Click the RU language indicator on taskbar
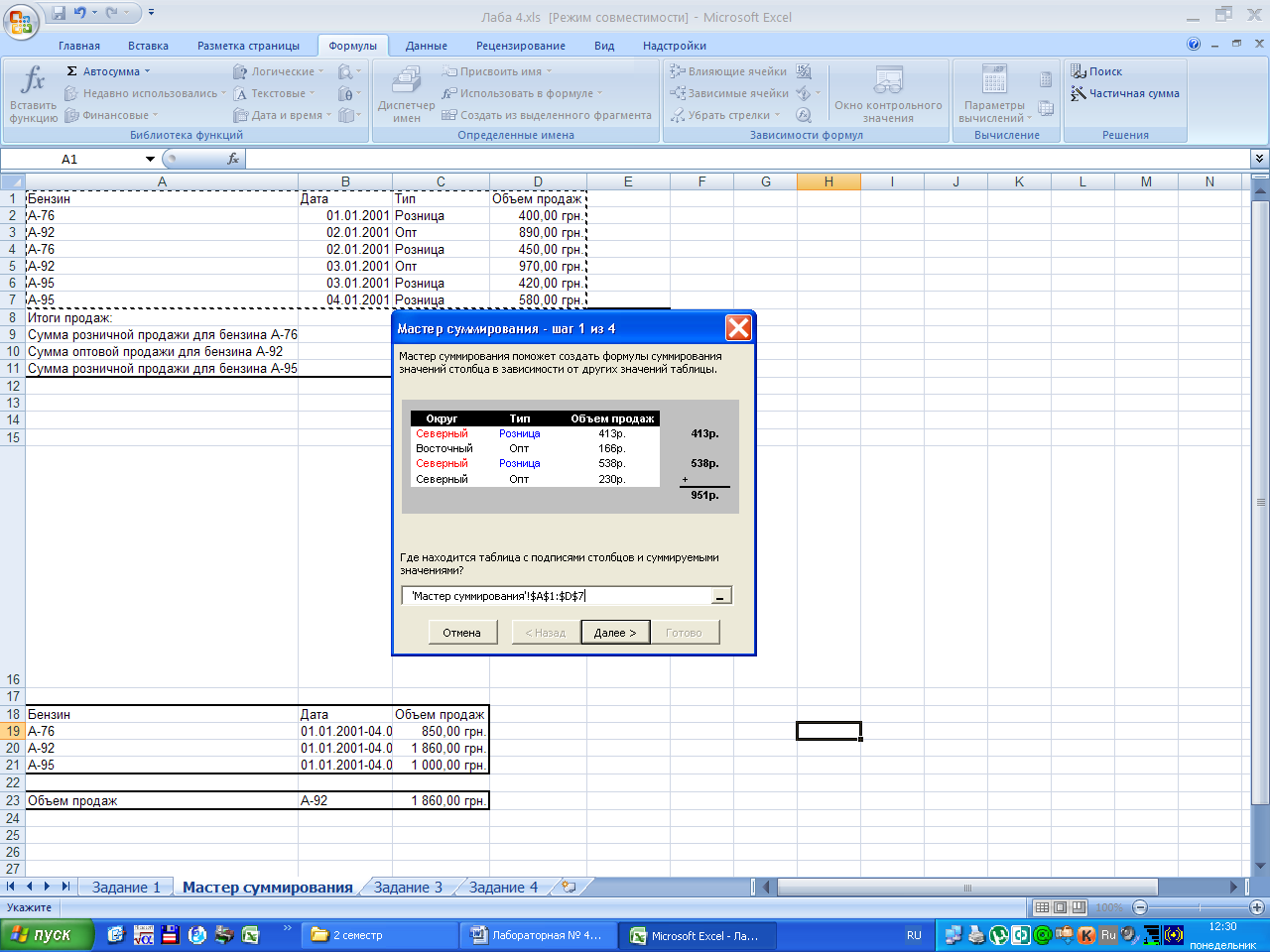Viewport: 1270px width, 952px height. (x=914, y=935)
